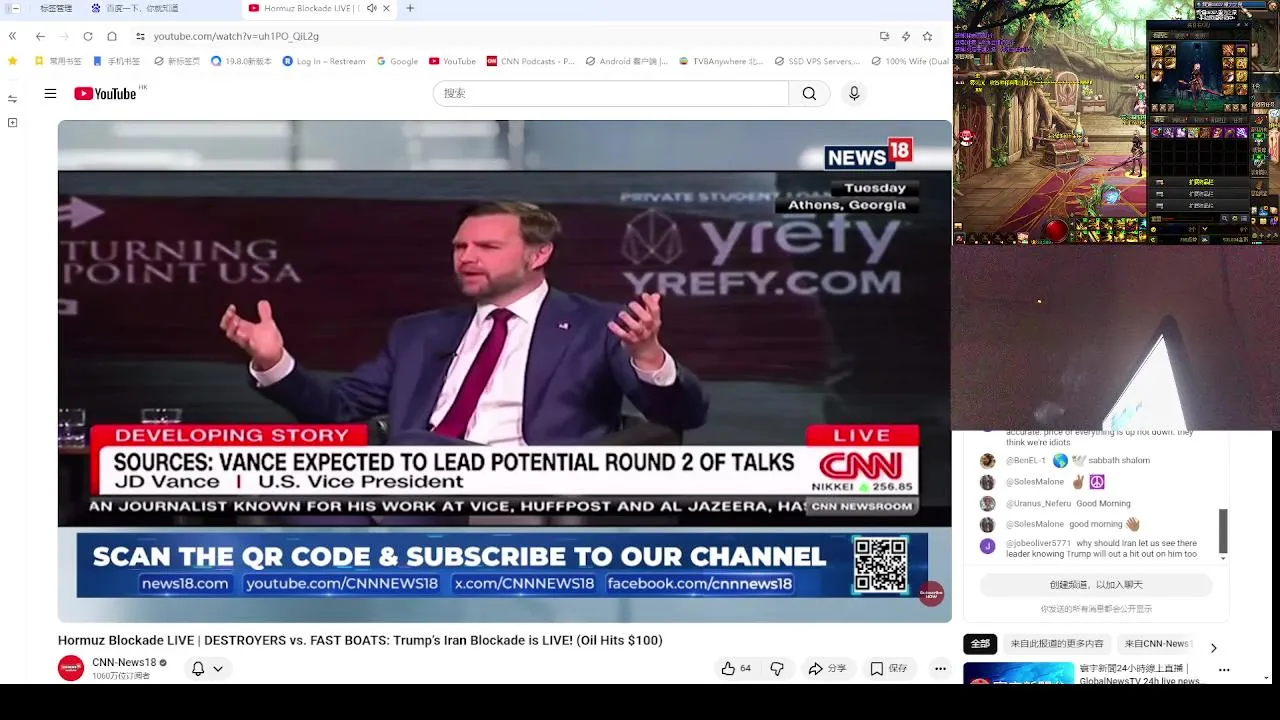Open the CNN-News18 channel name link

(124, 662)
